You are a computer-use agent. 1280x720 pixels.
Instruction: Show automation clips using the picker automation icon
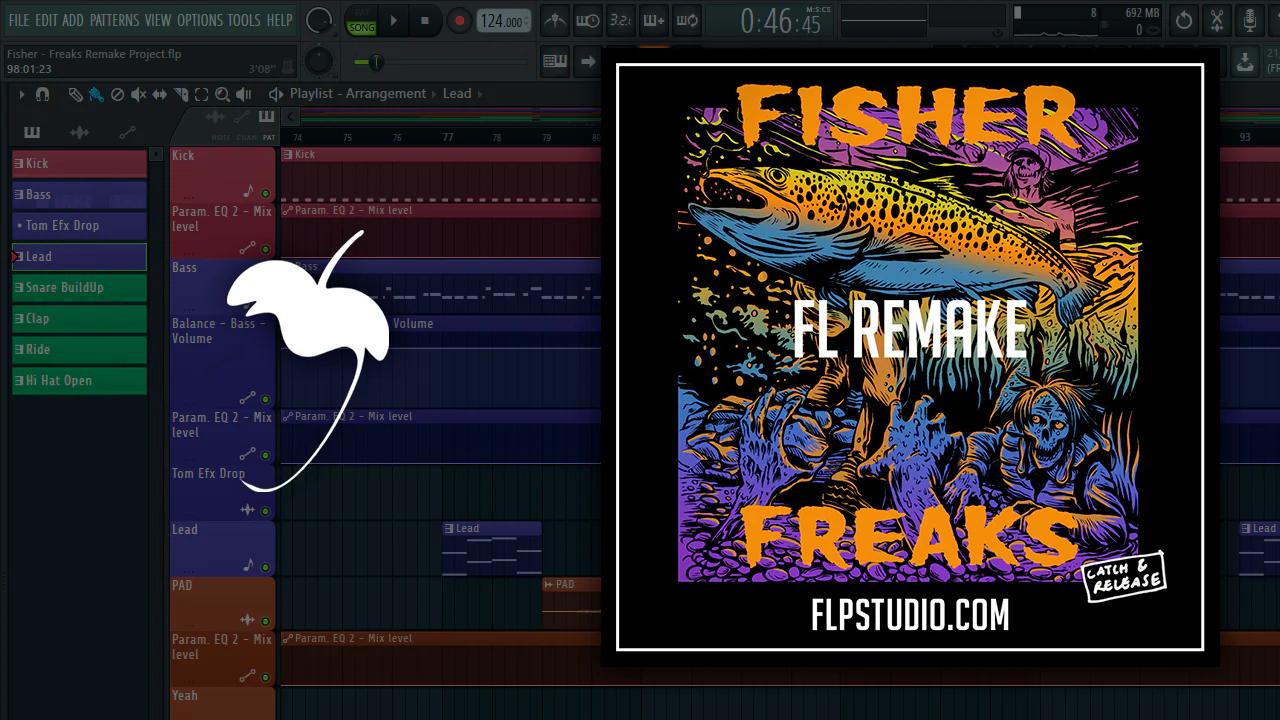coord(127,132)
